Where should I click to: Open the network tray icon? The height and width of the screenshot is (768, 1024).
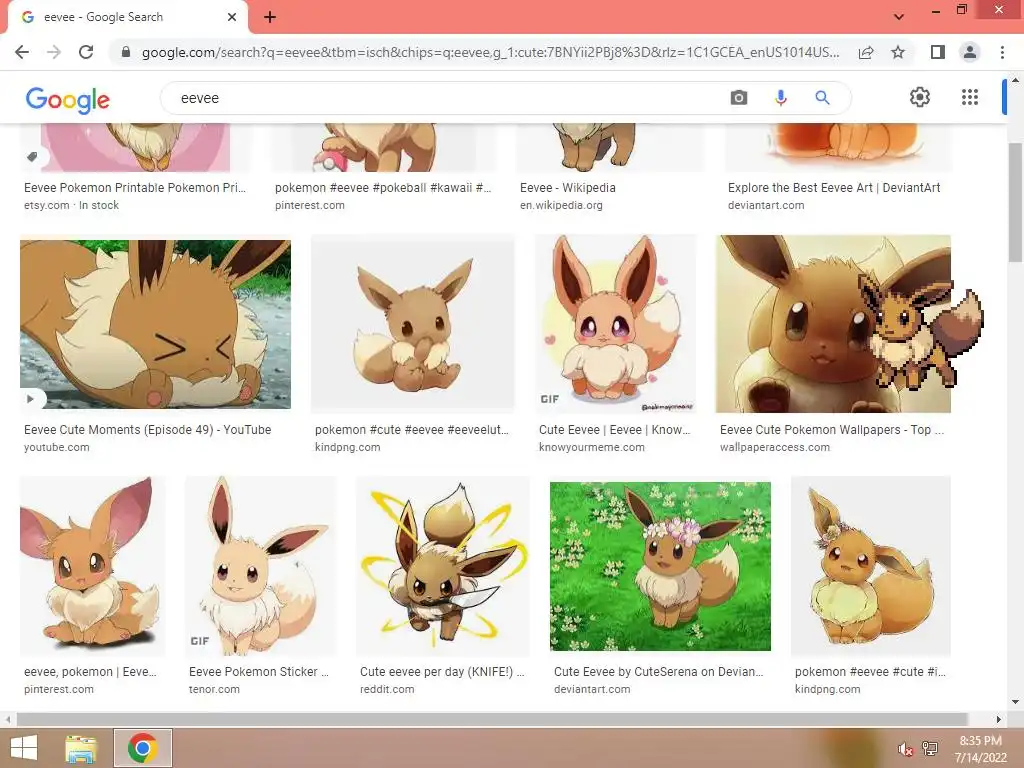pos(930,749)
